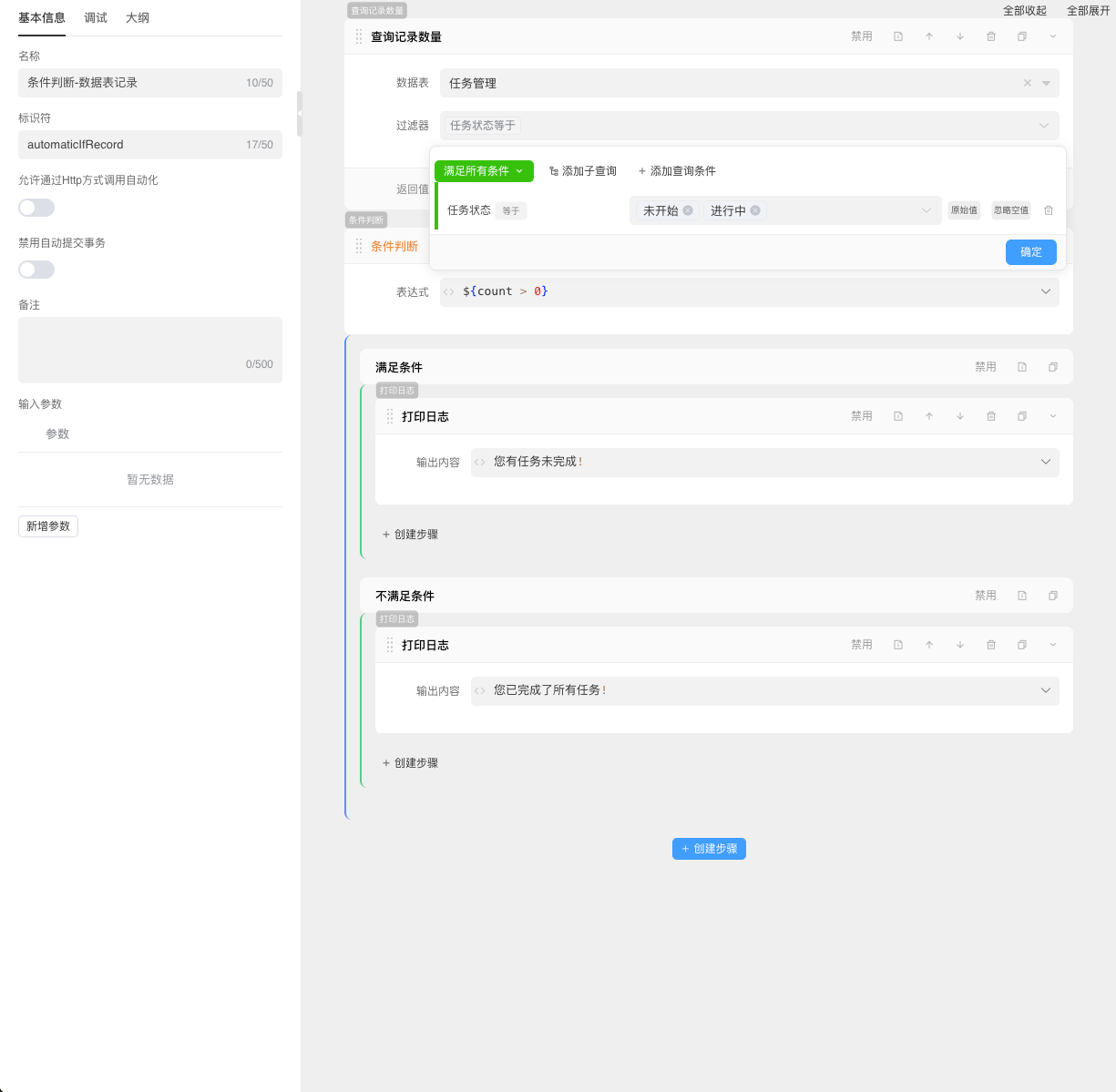
Task: Expand the 表达式 count field dropdown
Action: [1045, 291]
